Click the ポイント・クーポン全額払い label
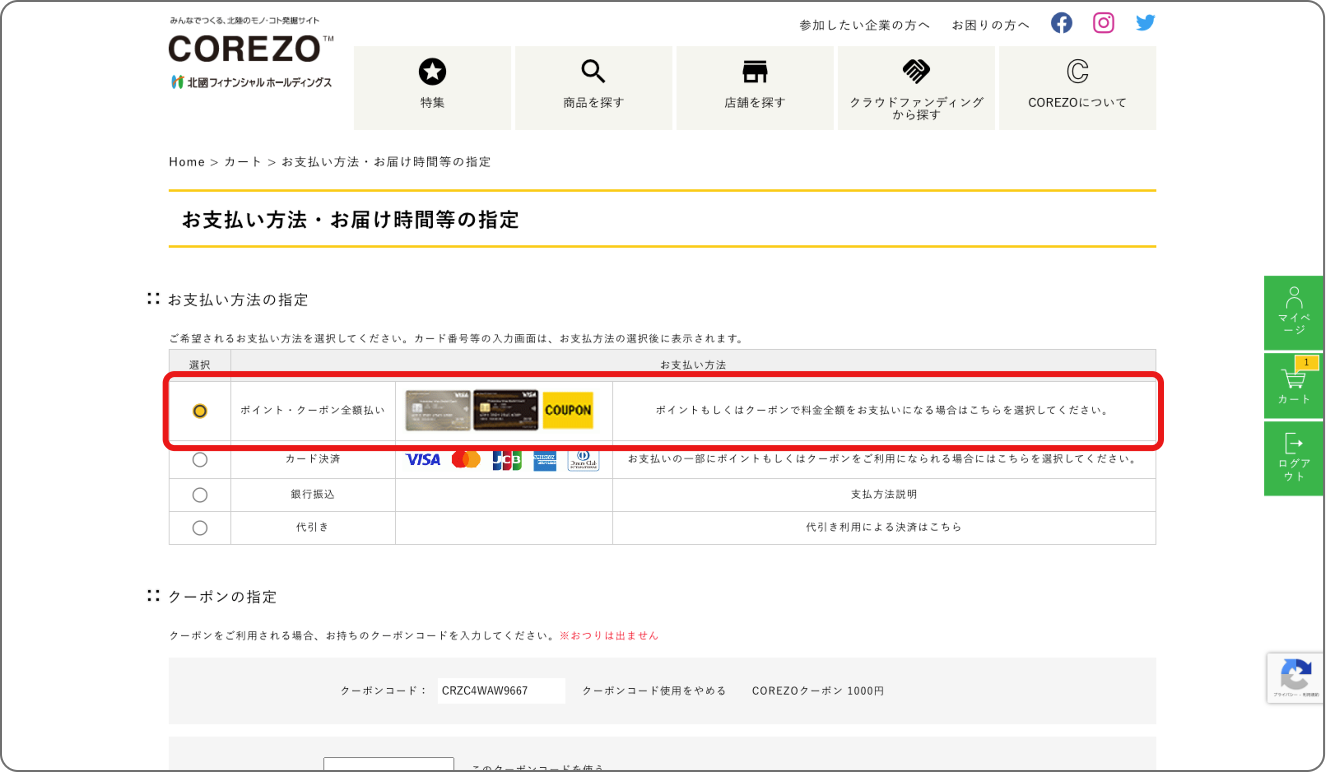Image resolution: width=1326 pixels, height=772 pixels. pos(312,411)
